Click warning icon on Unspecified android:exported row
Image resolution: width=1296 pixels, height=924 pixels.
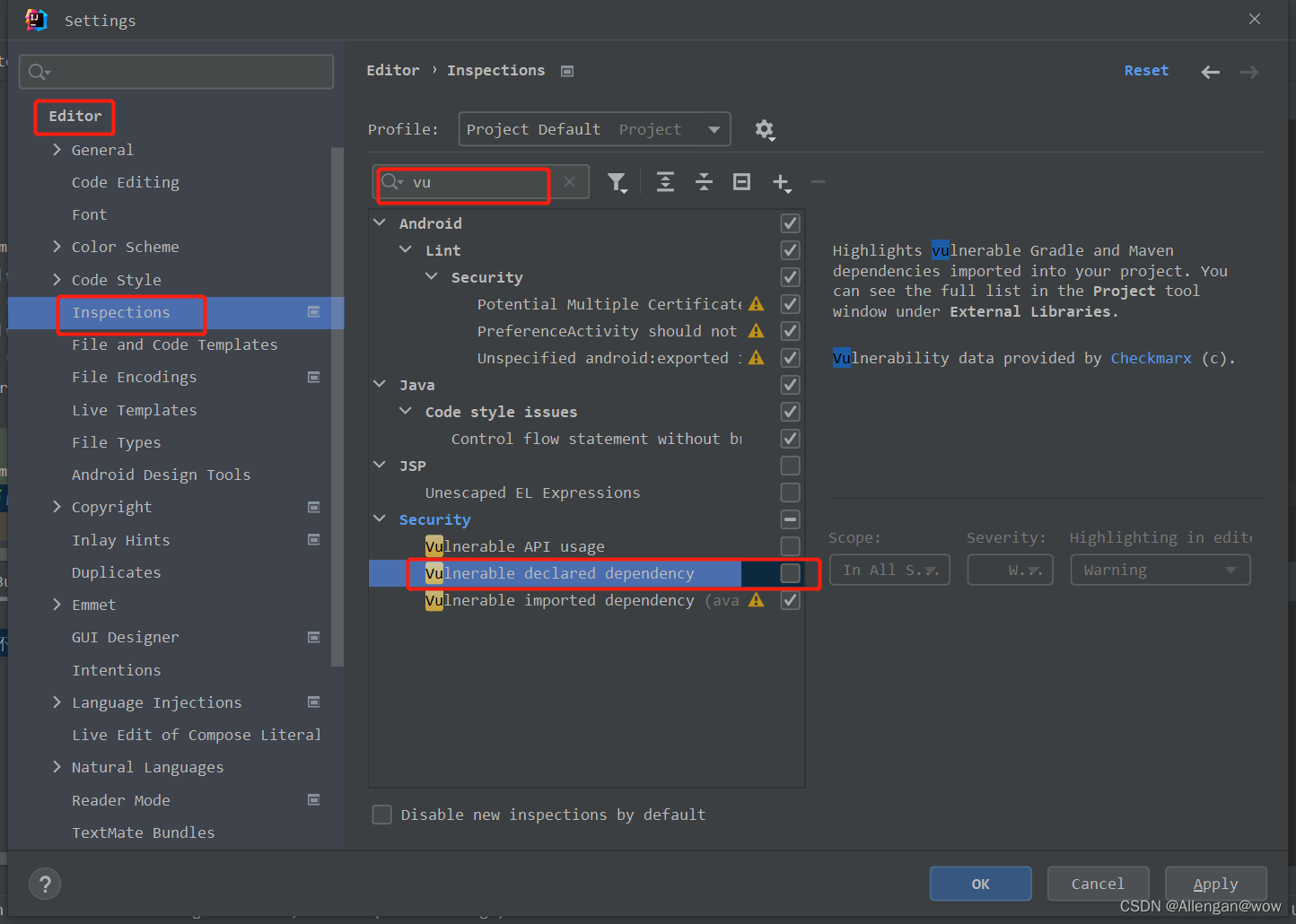tap(757, 358)
